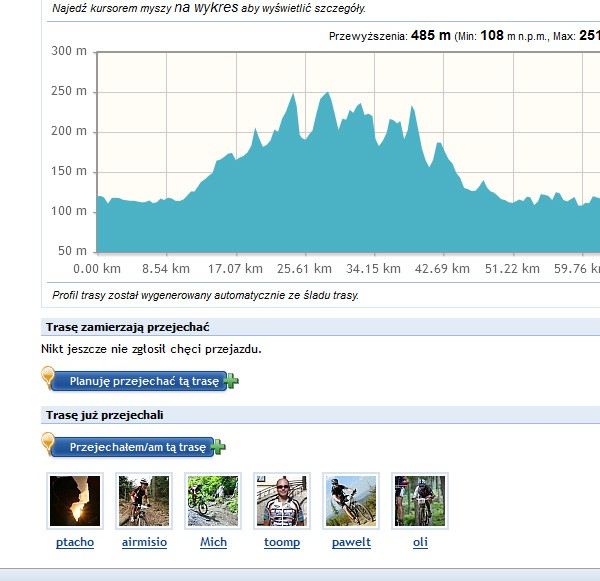Open the pawelt username link
This screenshot has width=600, height=581.
click(x=351, y=542)
